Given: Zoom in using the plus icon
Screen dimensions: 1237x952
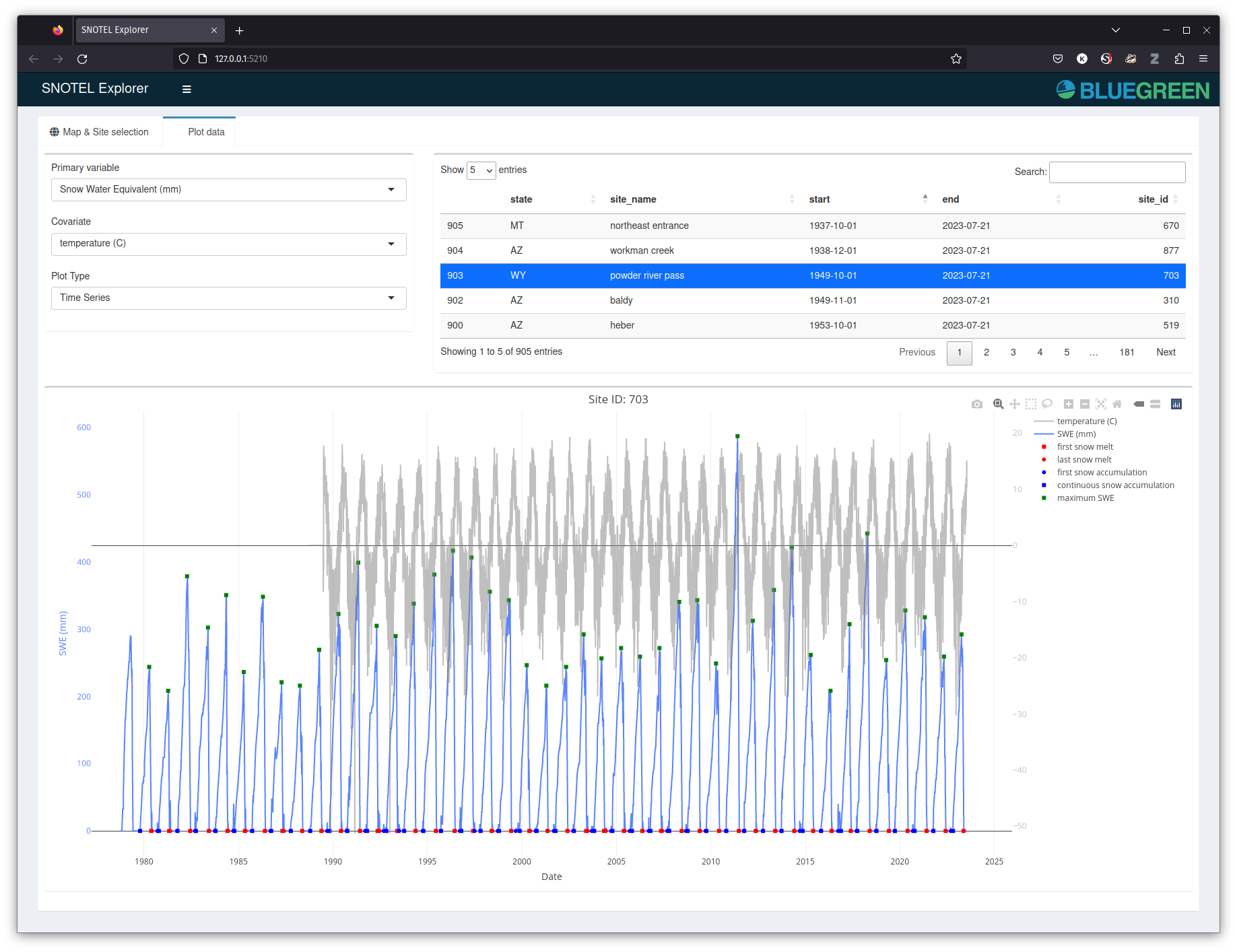Looking at the screenshot, I should [x=1068, y=404].
